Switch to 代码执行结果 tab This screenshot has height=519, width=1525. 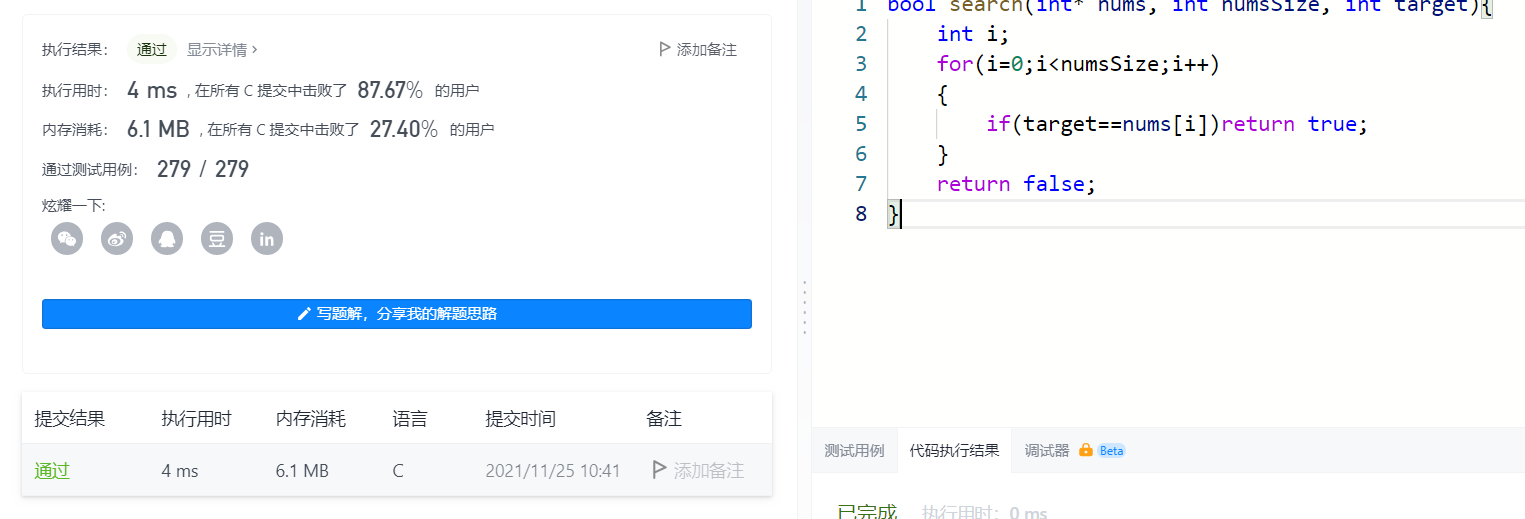pos(954,451)
